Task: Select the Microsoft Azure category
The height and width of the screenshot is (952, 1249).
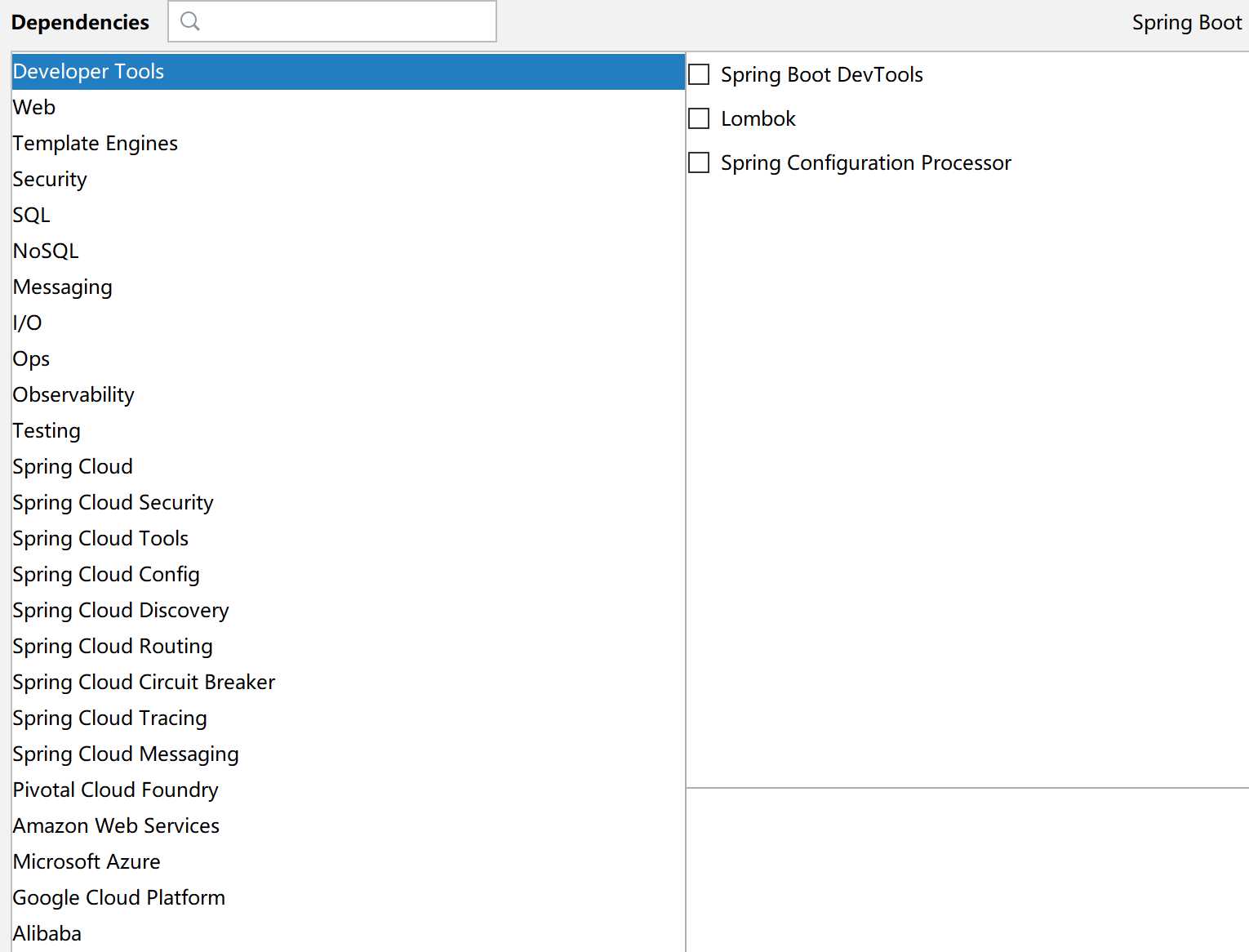Action: click(x=349, y=862)
